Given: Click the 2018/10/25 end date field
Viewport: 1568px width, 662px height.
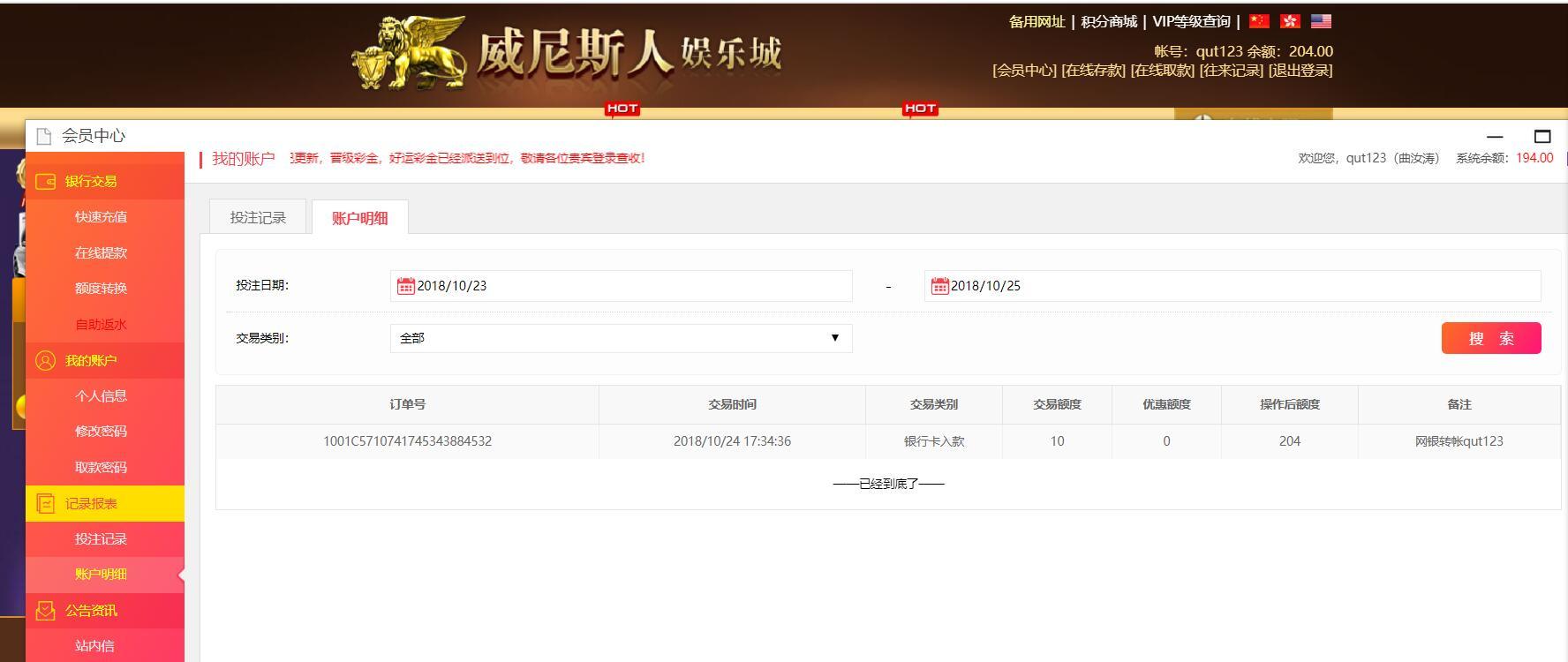Looking at the screenshot, I should pos(1233,286).
